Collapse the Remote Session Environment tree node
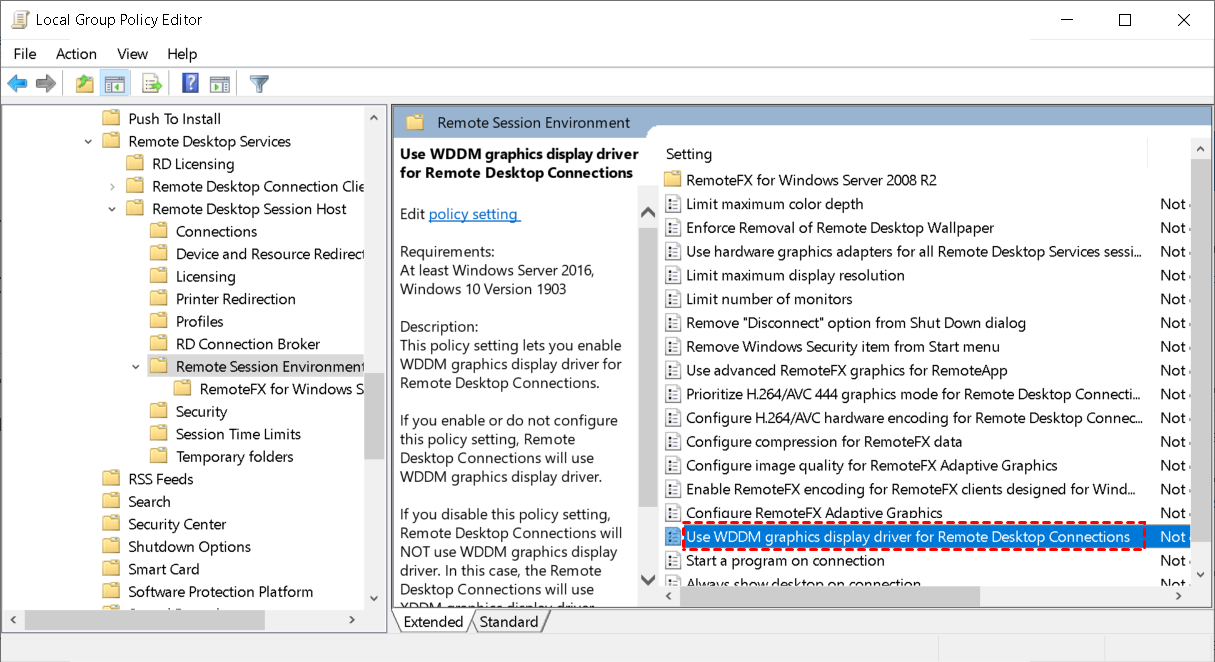The height and width of the screenshot is (662, 1215). click(136, 367)
